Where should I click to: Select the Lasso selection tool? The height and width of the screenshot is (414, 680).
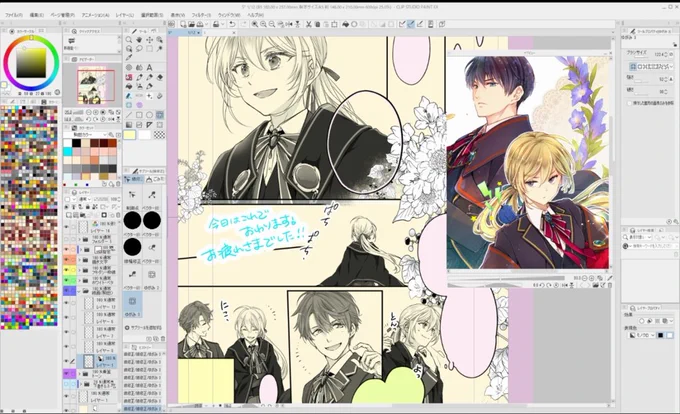(x=139, y=49)
